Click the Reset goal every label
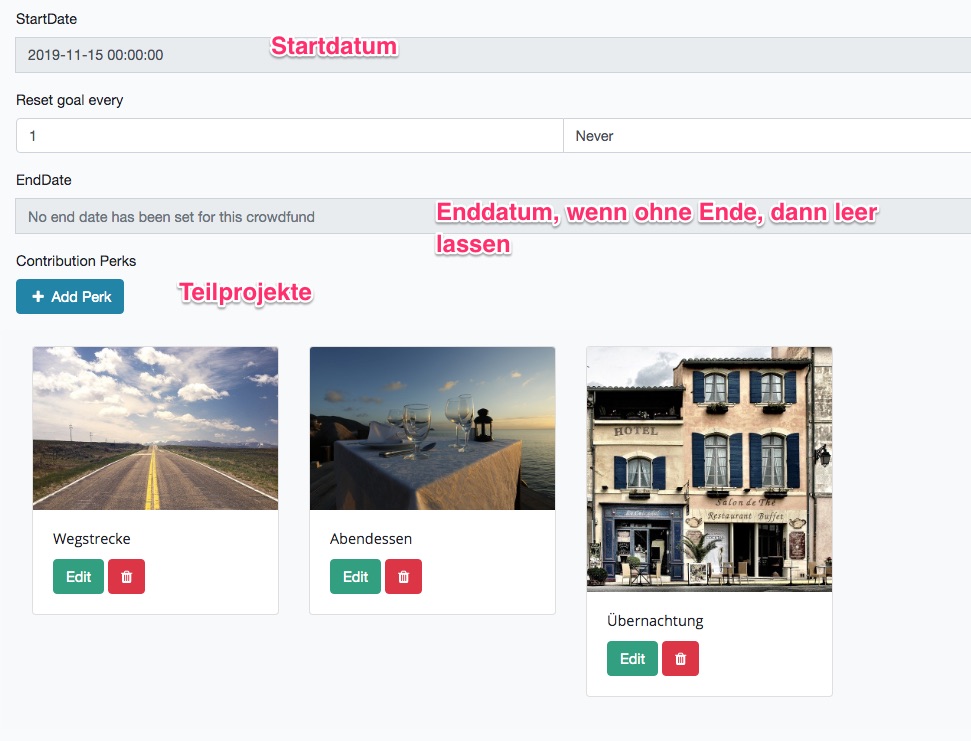This screenshot has height=741, width=971. tap(69, 100)
